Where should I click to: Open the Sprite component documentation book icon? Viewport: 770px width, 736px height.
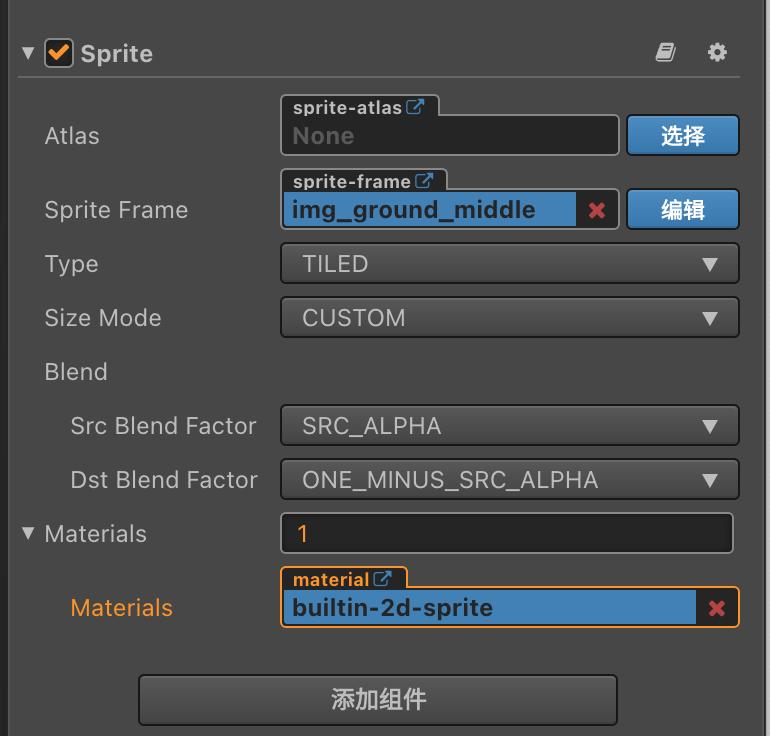(666, 53)
